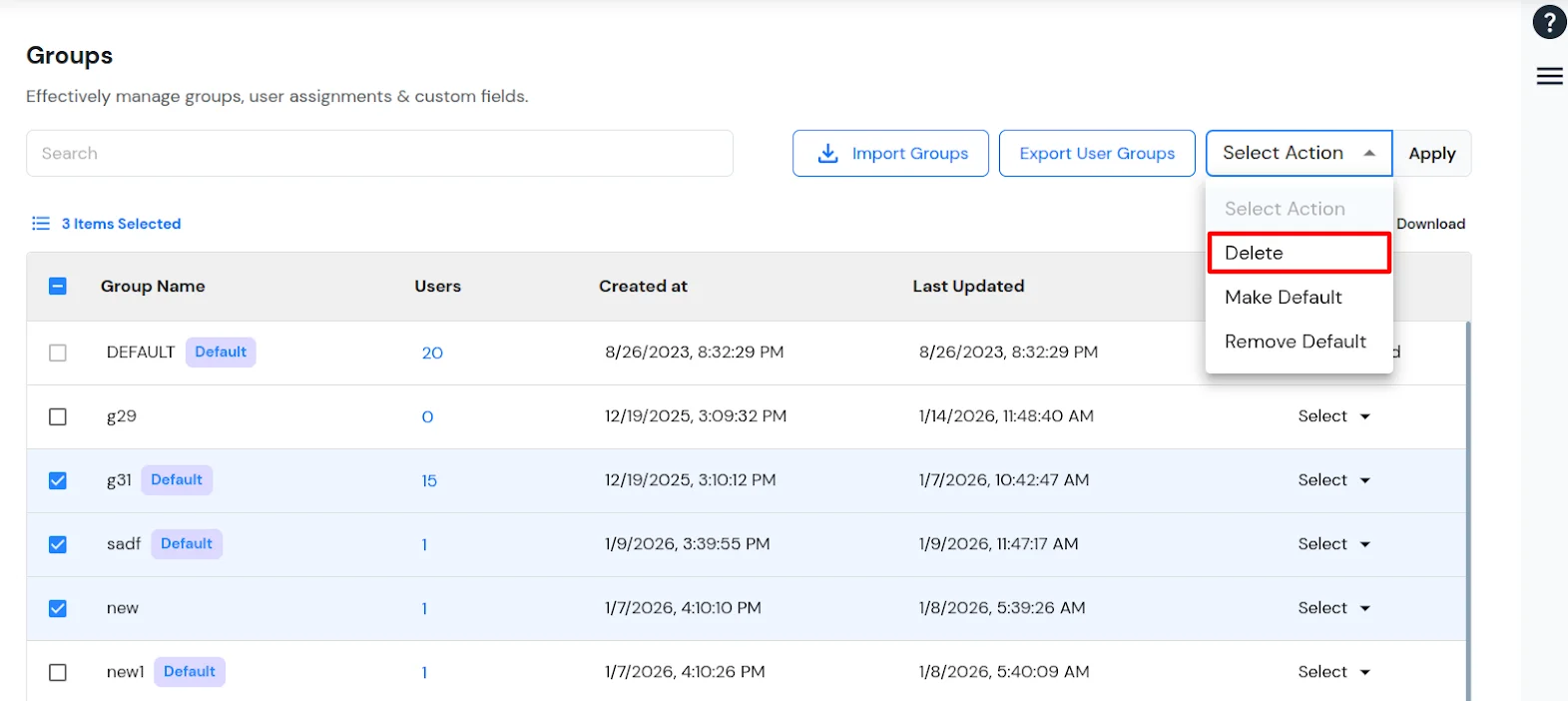Open the 20 users link for DEFAULT
The width and height of the screenshot is (1568, 701).
pos(432,352)
